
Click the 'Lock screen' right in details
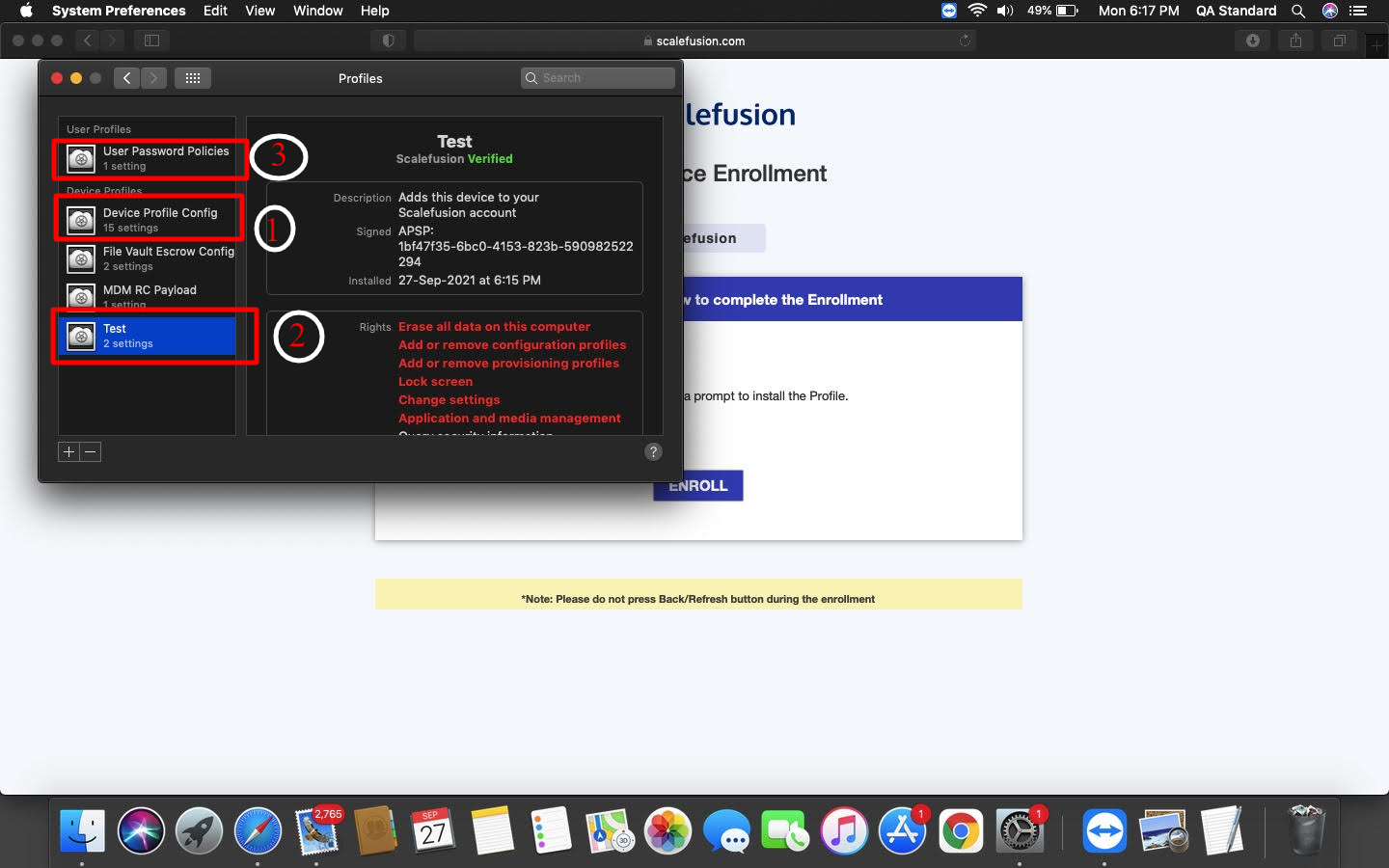pos(435,382)
